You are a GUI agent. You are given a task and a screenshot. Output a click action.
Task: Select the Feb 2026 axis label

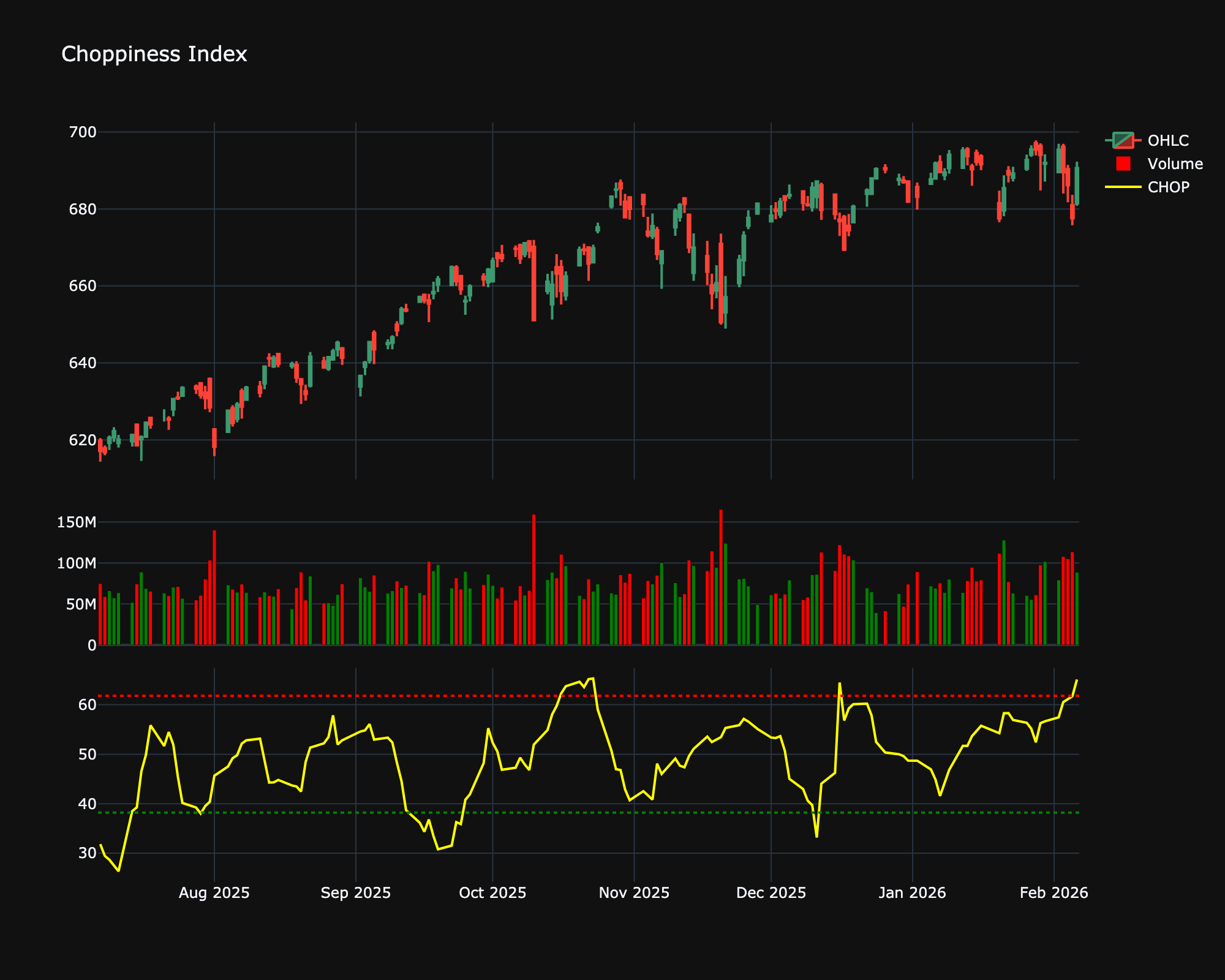(x=1055, y=893)
